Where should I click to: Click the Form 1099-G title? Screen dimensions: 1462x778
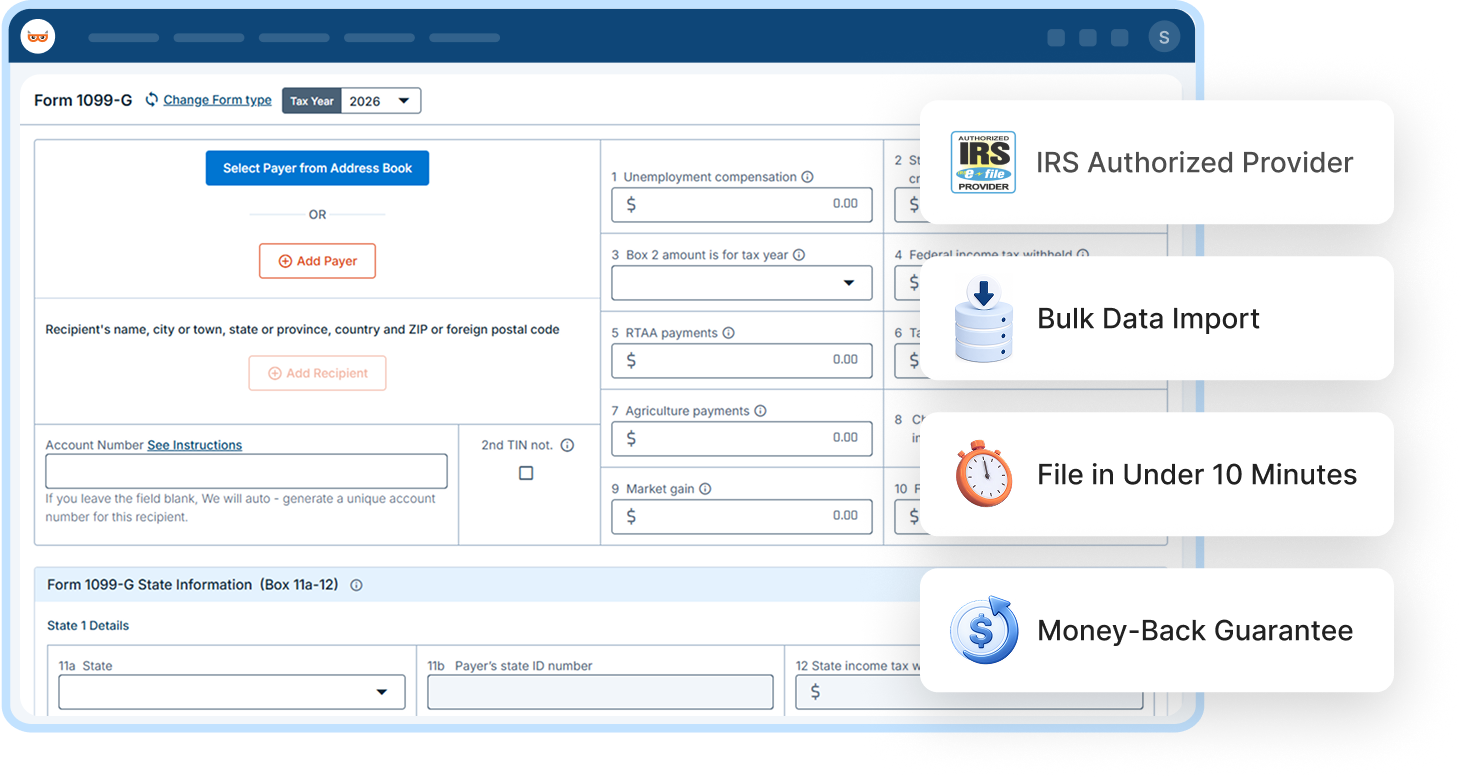click(x=83, y=100)
